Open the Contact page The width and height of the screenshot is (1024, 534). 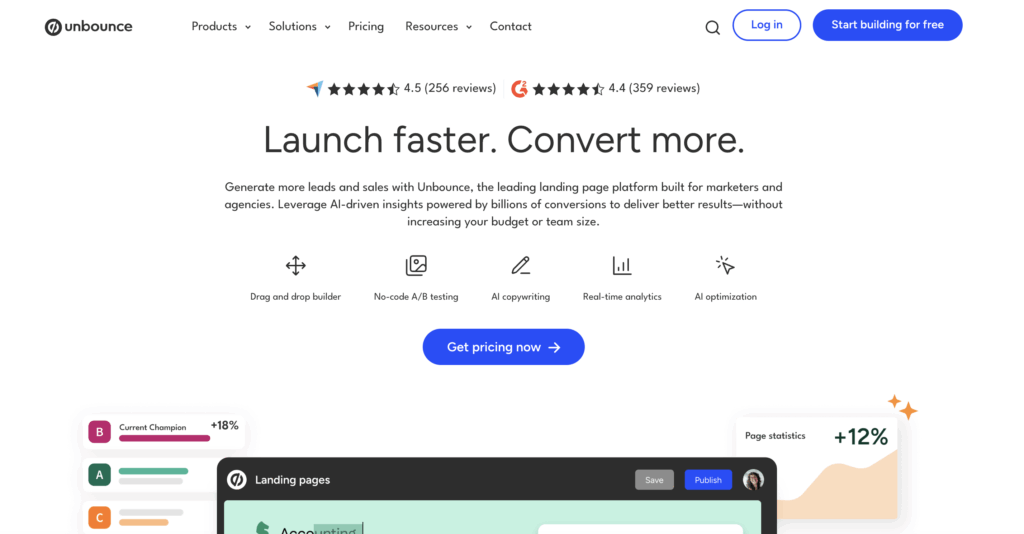click(x=510, y=27)
